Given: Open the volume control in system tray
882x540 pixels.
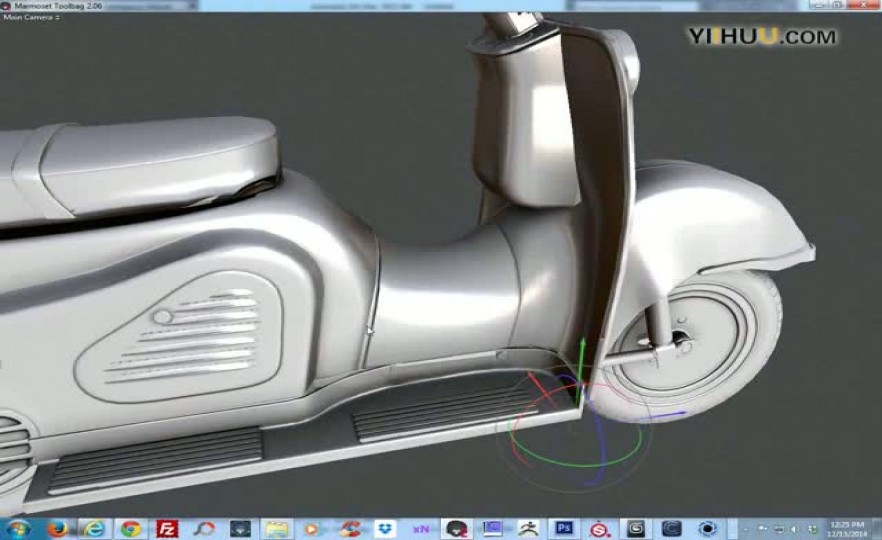Looking at the screenshot, I should (x=794, y=529).
